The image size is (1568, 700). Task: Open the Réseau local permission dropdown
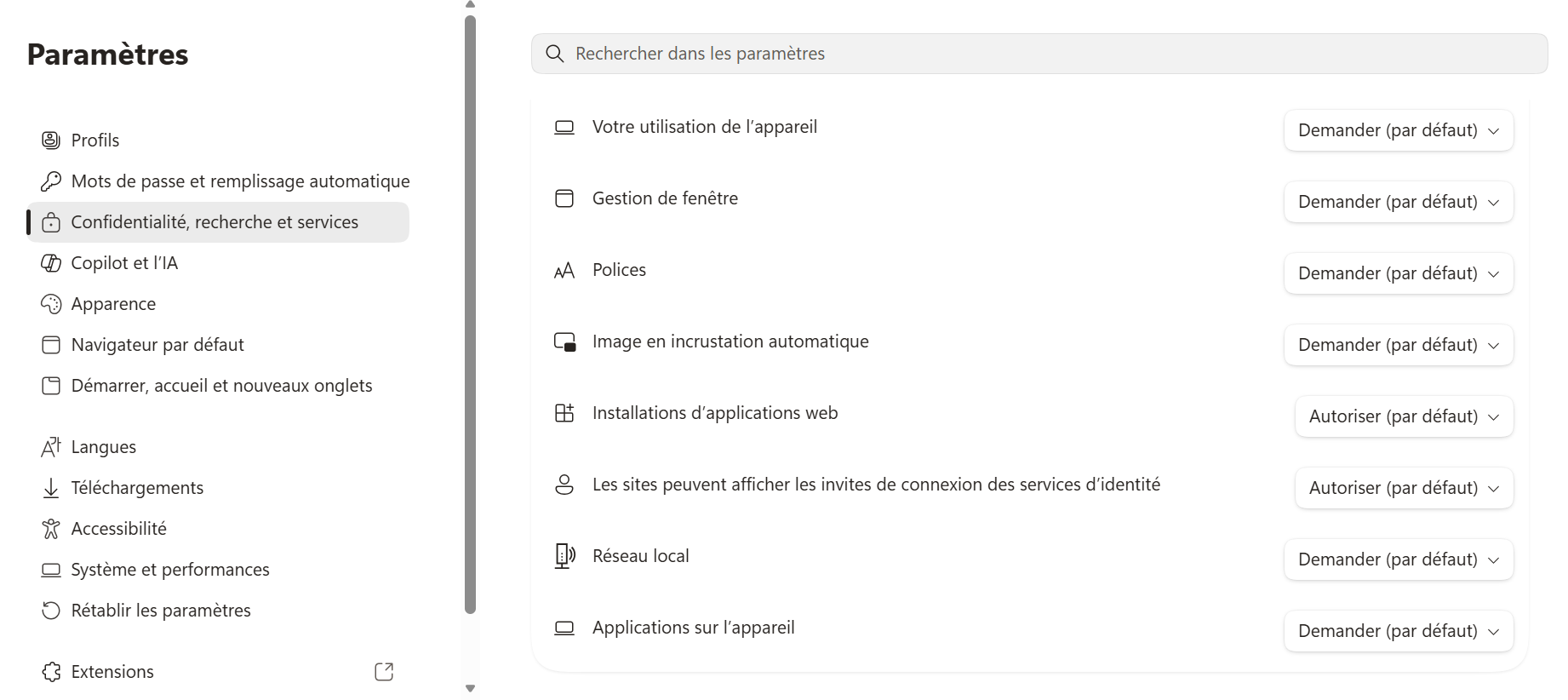pos(1399,559)
